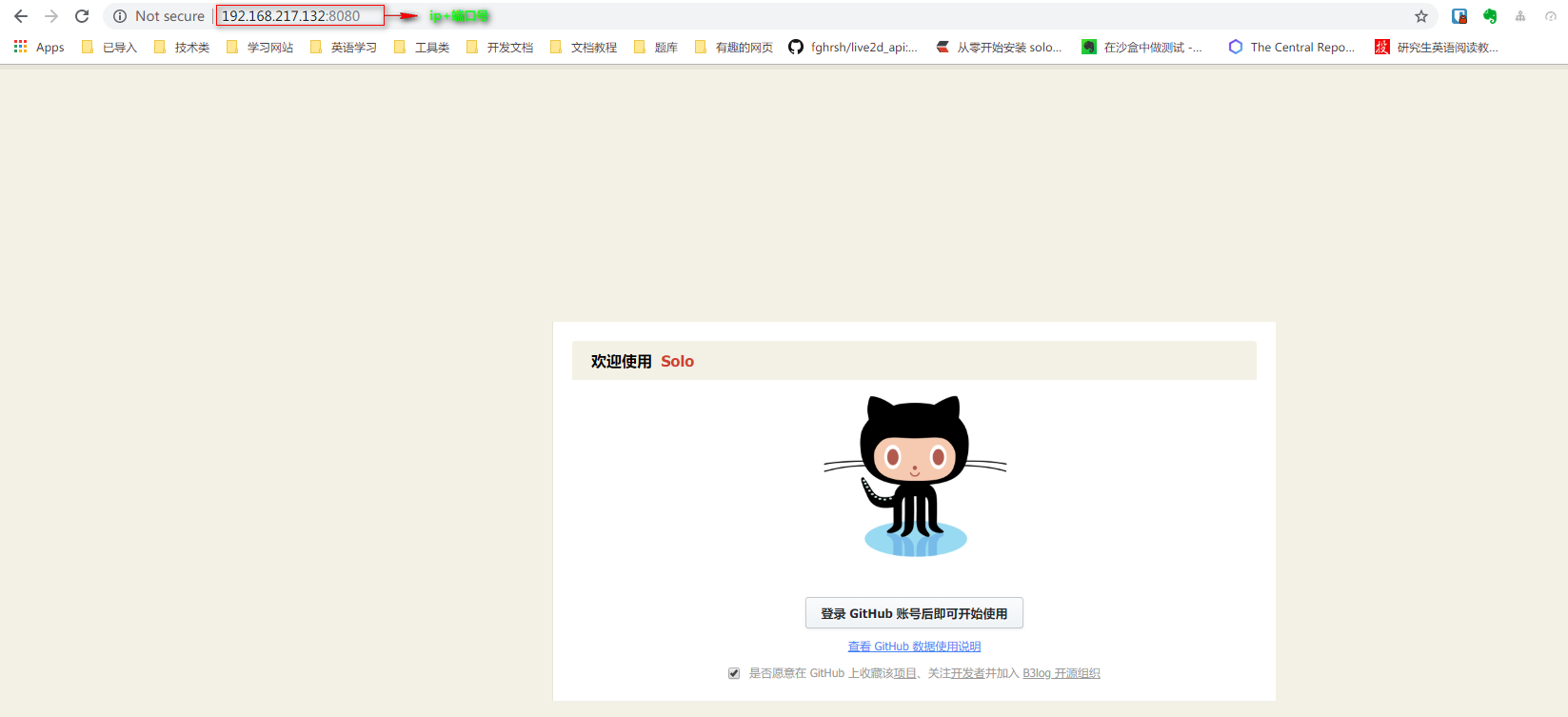Open the blue extension icon in the toolbar
Screen dimensions: 1568x717
tap(1459, 16)
